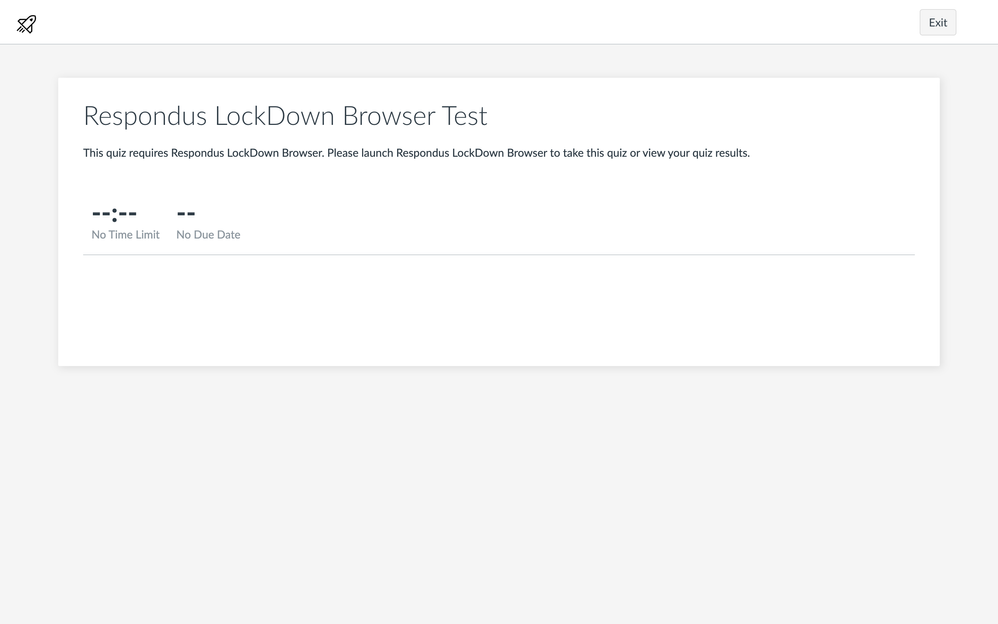
Task: Click the word Respondus in the heading
Action: click(145, 116)
